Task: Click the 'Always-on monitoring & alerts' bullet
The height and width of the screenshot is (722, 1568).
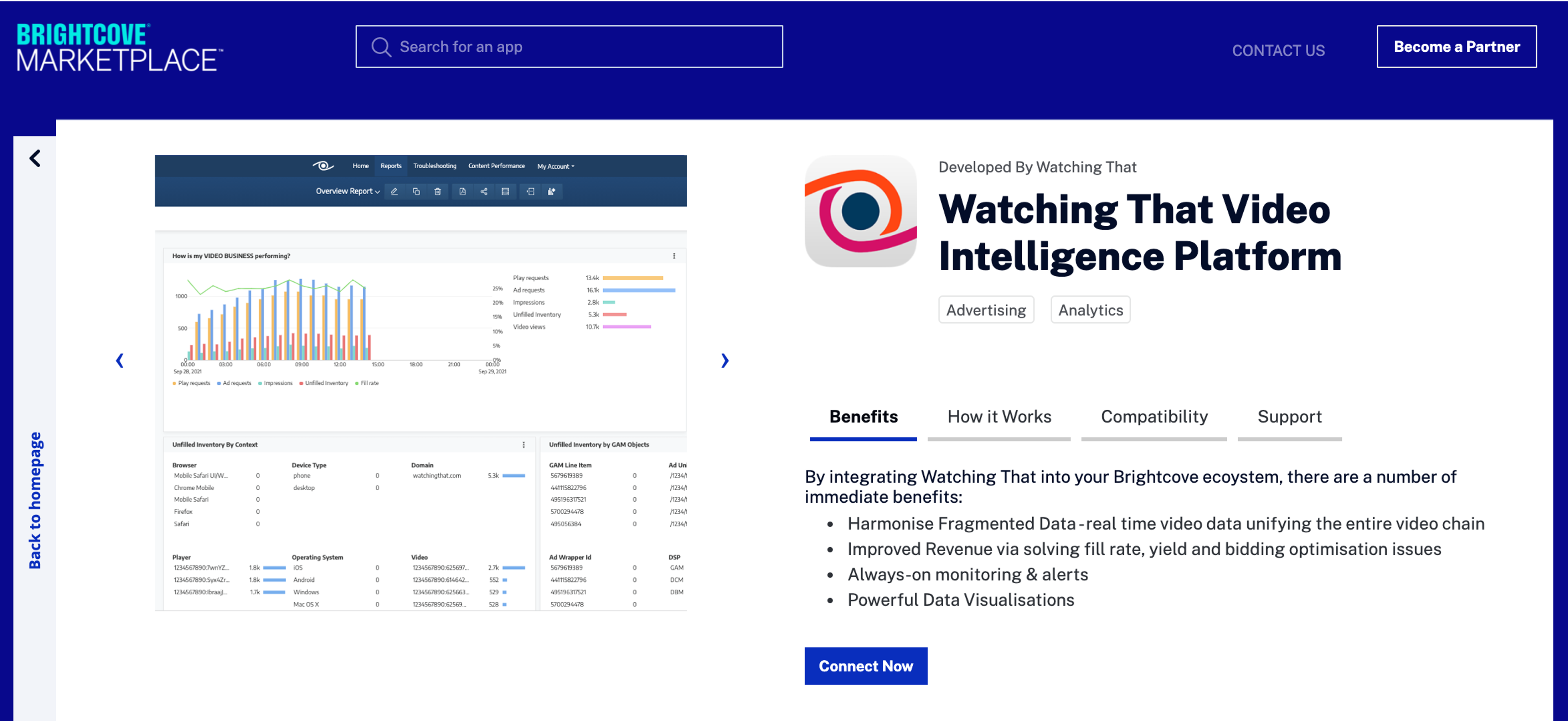Action: click(967, 575)
